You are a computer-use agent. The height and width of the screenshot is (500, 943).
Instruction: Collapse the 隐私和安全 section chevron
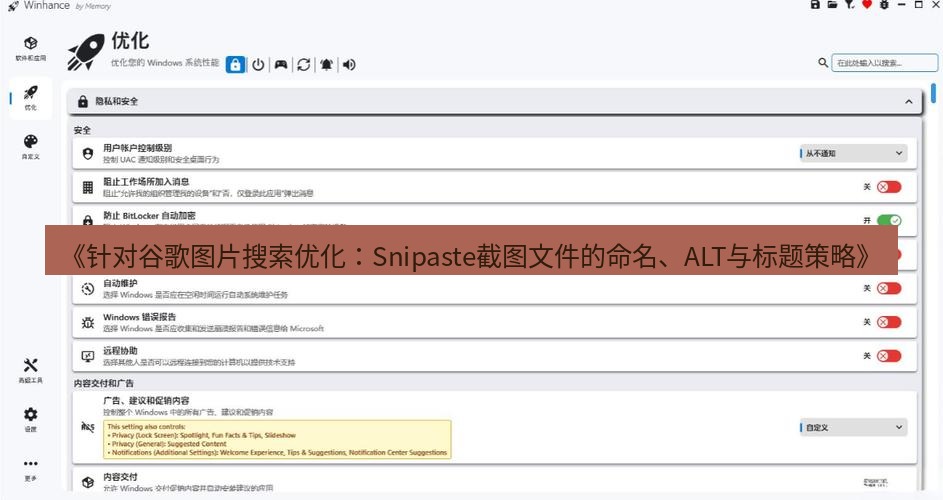point(909,102)
